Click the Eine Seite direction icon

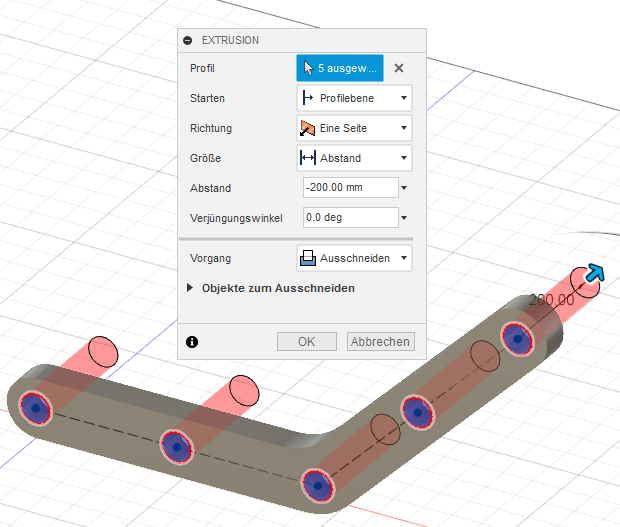[307, 128]
